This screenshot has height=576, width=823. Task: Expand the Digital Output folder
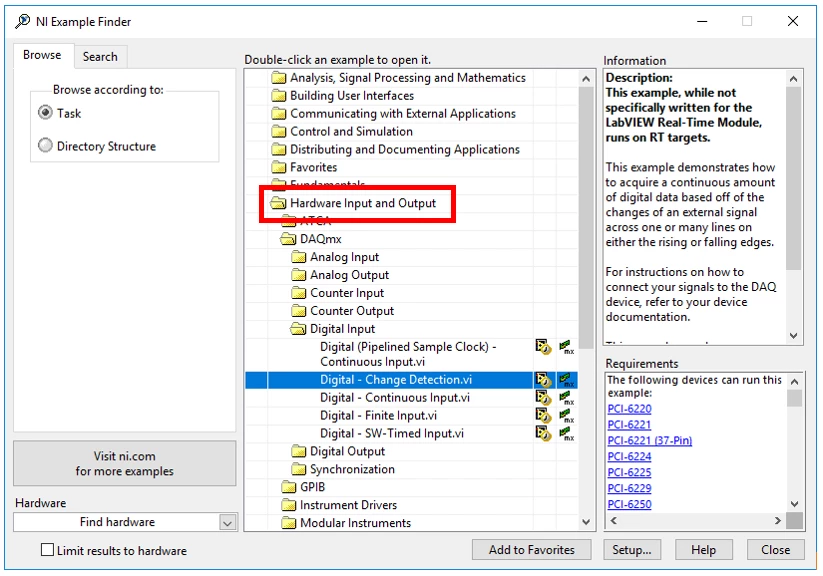click(x=299, y=452)
